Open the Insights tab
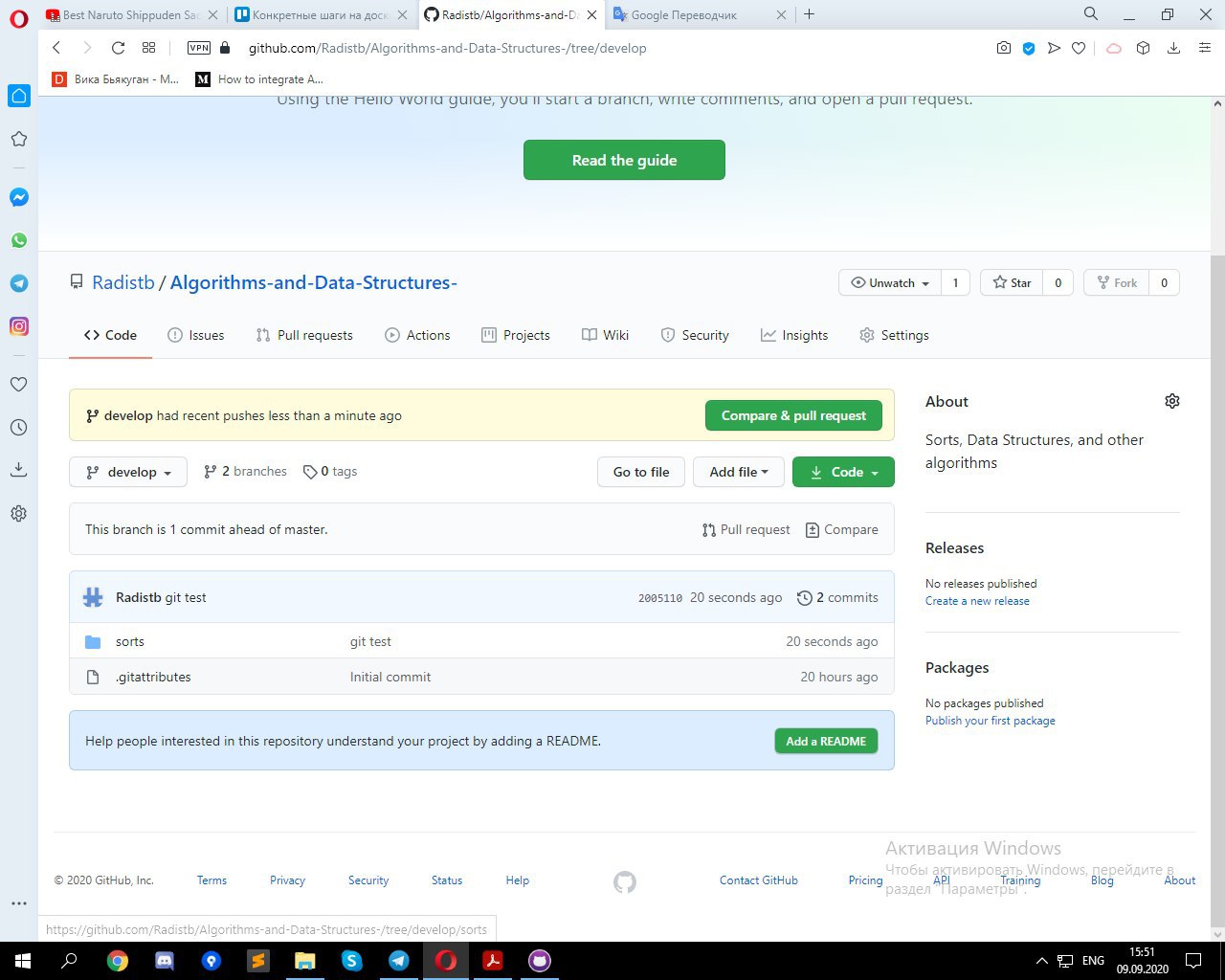Screen dimensions: 1225x980 point(794,335)
